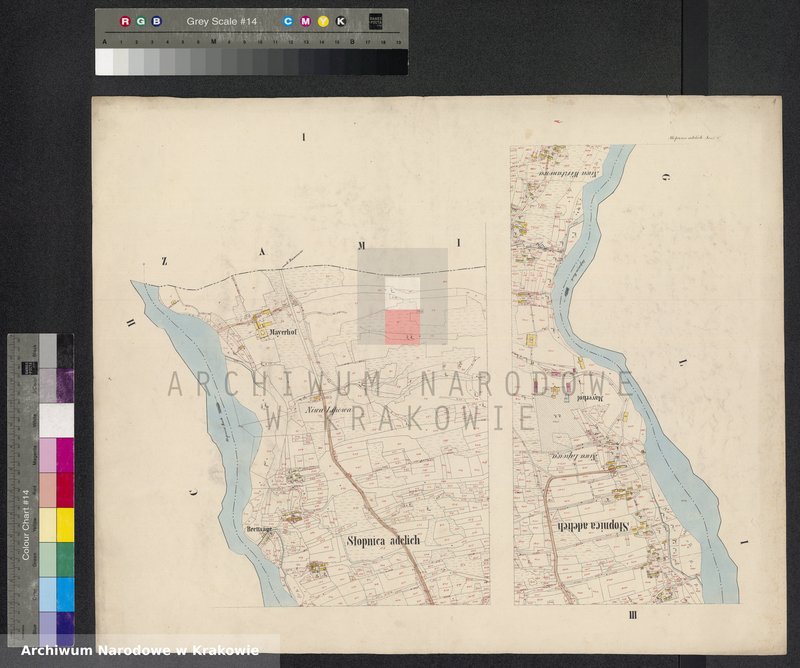Click the letter M marker on the upper border
800x668 pixels.
click(x=362, y=246)
